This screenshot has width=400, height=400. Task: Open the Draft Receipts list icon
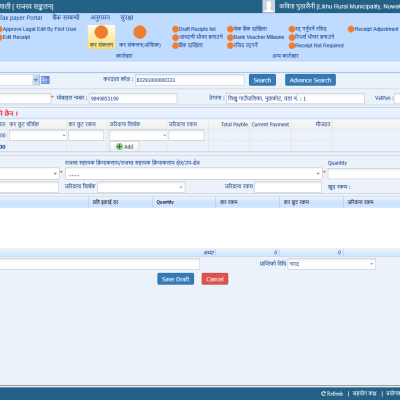tap(175, 29)
